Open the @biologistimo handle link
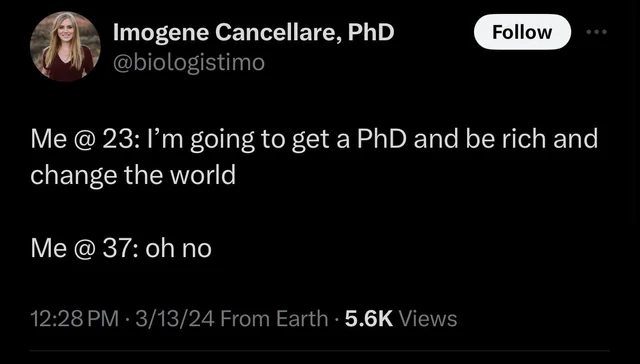Viewport: 640px width, 364px height. (x=189, y=62)
